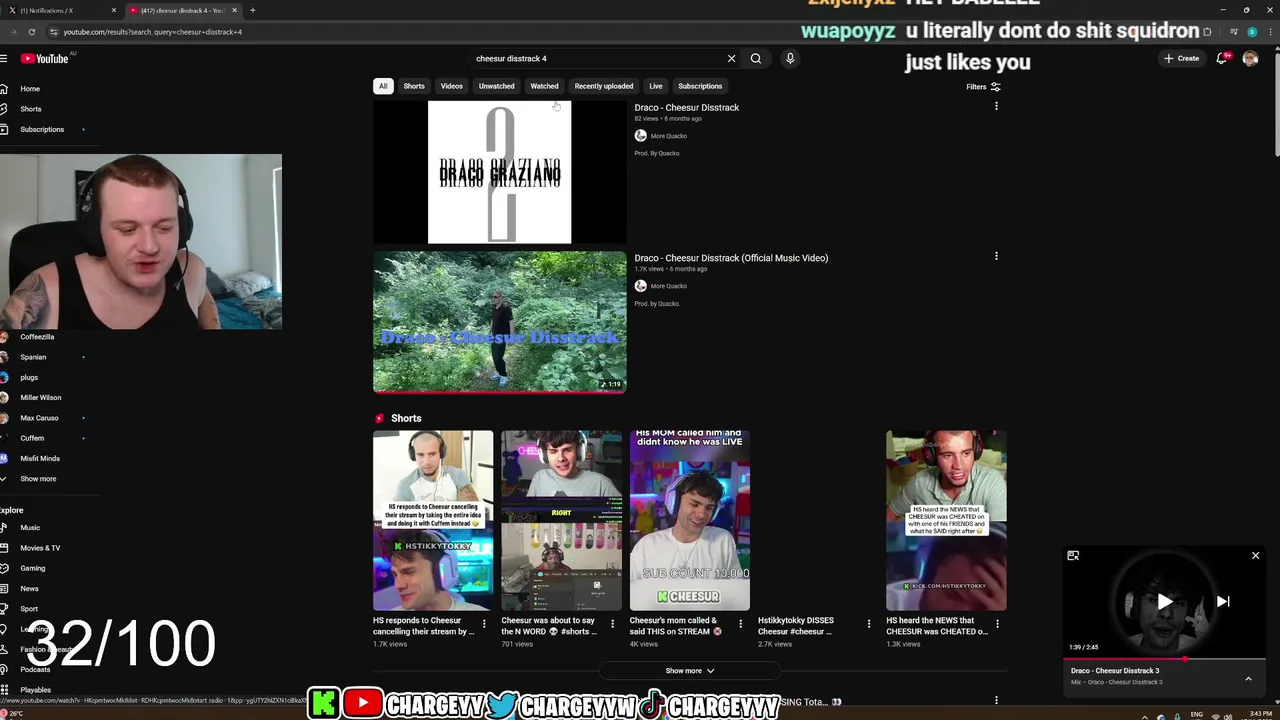Image resolution: width=1280 pixels, height=720 pixels.
Task: Open the YouTube account avatar menu
Action: [x=1250, y=58]
